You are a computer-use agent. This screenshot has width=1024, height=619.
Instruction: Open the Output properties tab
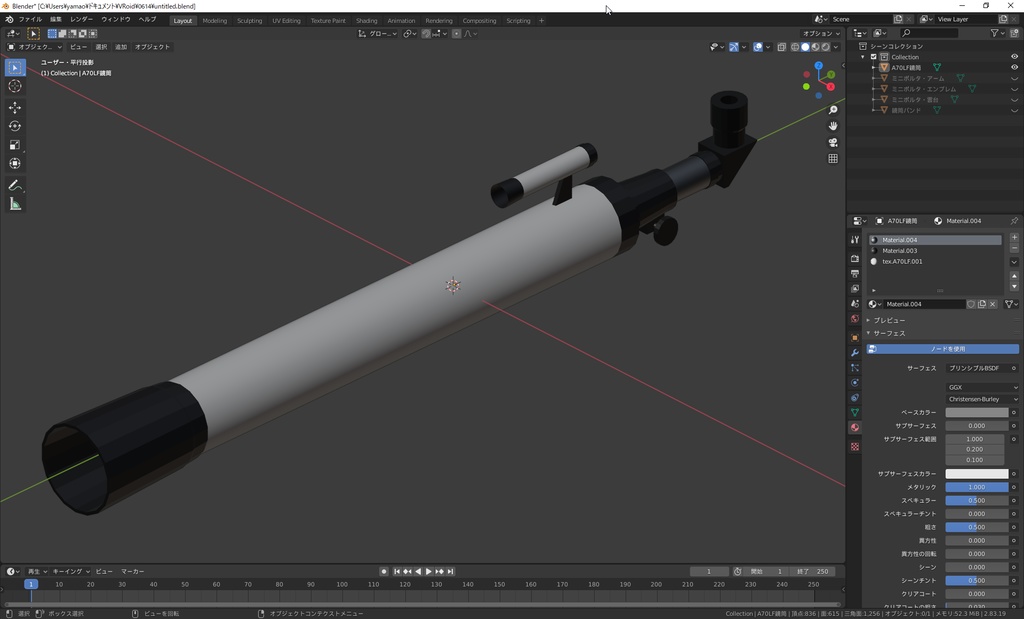(855, 274)
